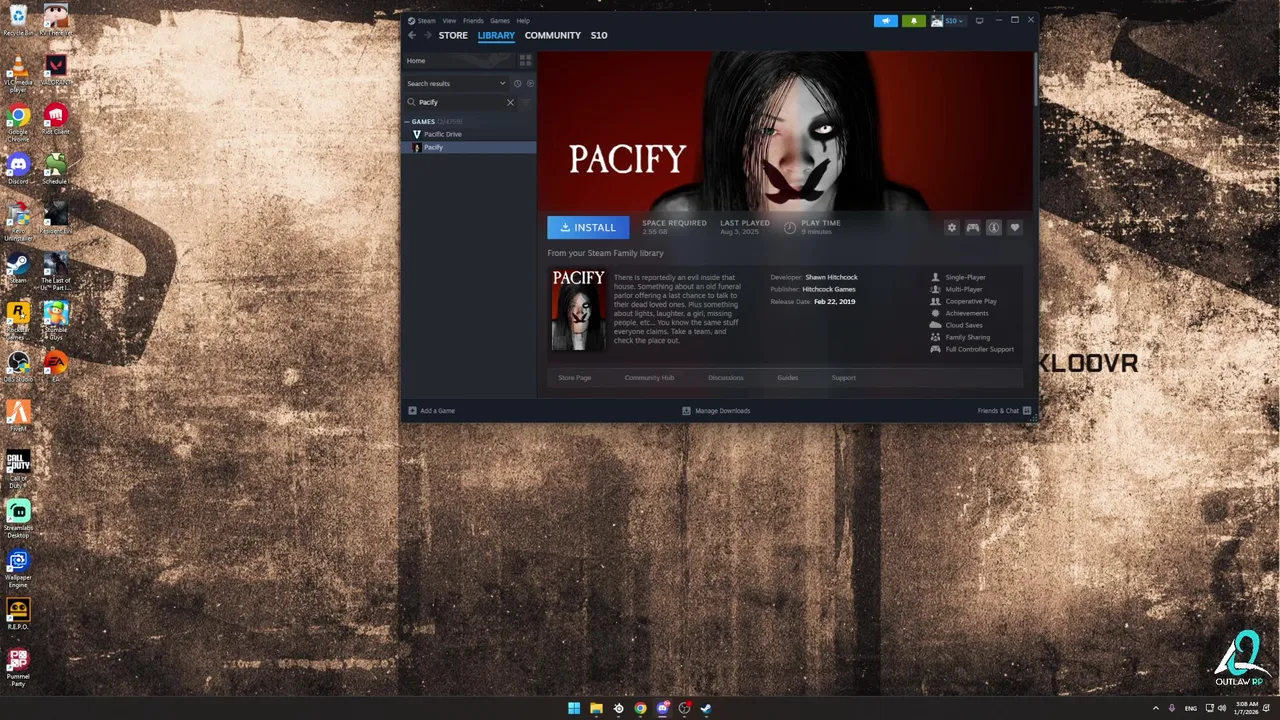
Task: Click developer name Shawn Hitchcock
Action: coord(831,277)
